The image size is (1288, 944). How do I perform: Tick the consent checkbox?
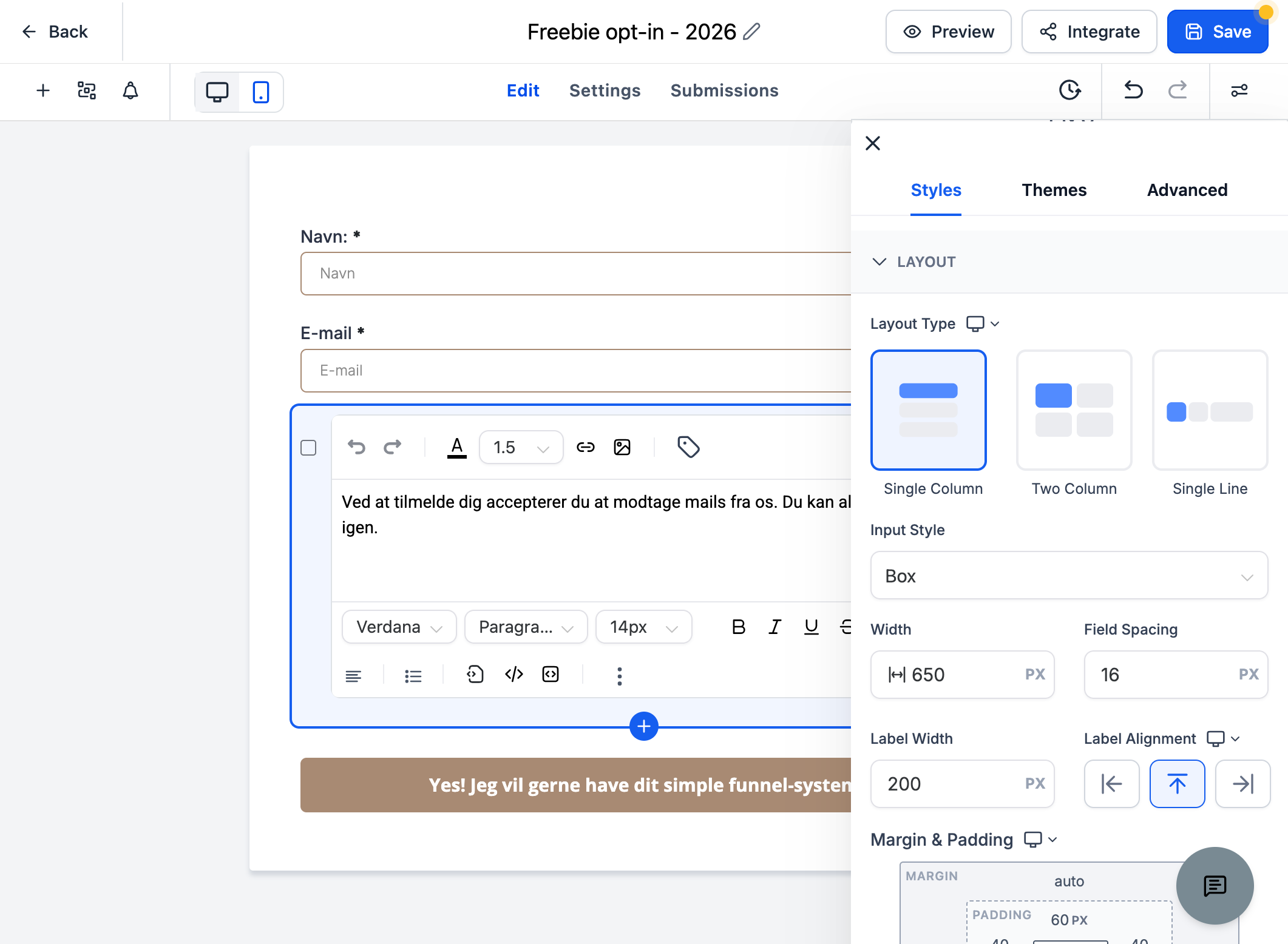click(x=308, y=448)
